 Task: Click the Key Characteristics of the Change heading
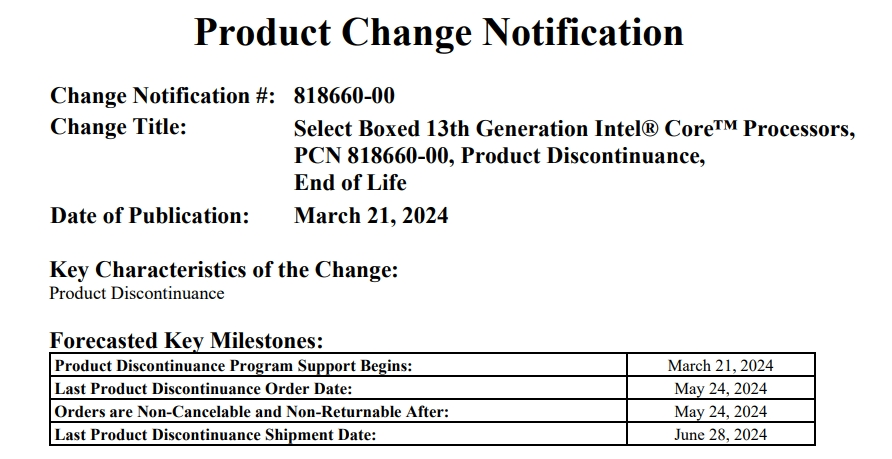coord(224,270)
